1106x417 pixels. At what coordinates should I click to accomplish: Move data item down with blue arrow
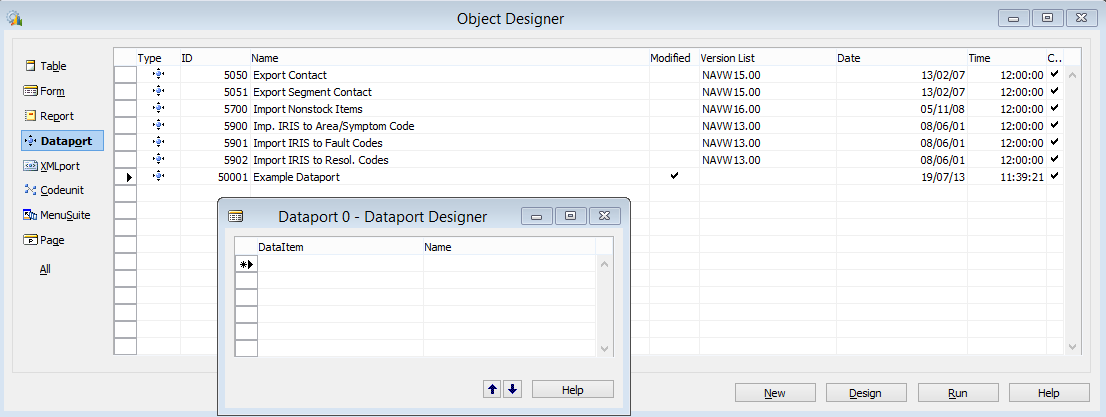pyautogui.click(x=513, y=389)
